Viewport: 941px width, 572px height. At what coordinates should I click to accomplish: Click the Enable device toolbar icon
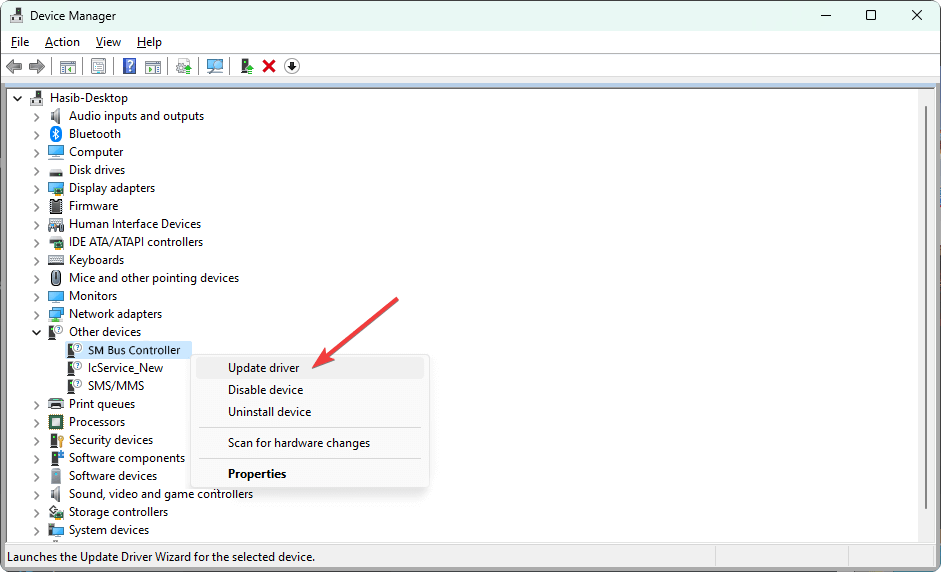pyautogui.click(x=247, y=66)
